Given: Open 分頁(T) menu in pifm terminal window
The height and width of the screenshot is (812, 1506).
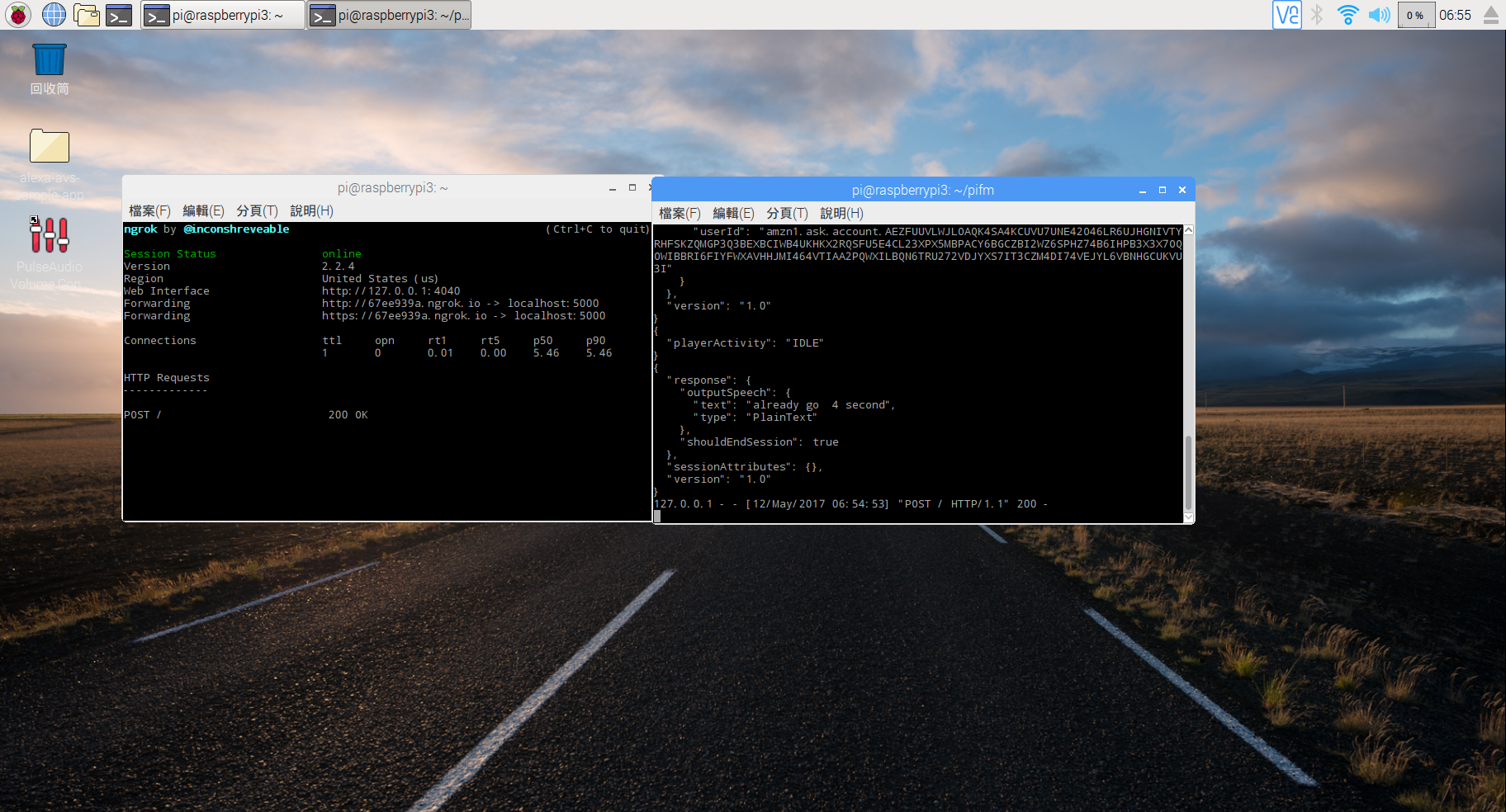Looking at the screenshot, I should [x=787, y=214].
